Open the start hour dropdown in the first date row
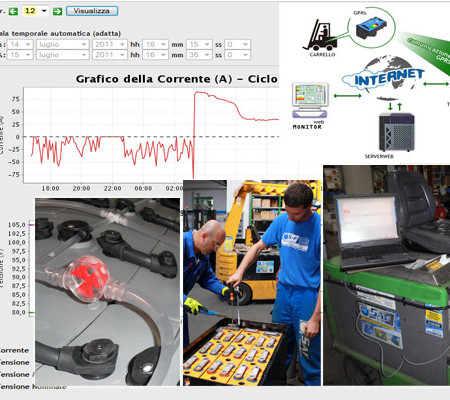The width and height of the screenshot is (450, 400). tap(155, 44)
